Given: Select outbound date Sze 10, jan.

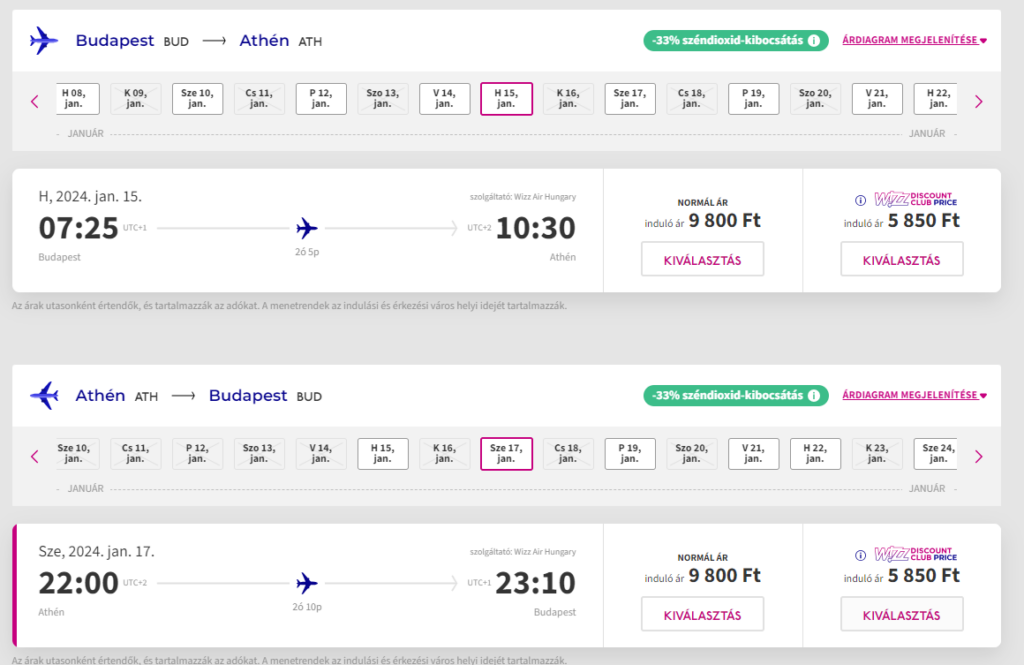Looking at the screenshot, I should (x=197, y=98).
